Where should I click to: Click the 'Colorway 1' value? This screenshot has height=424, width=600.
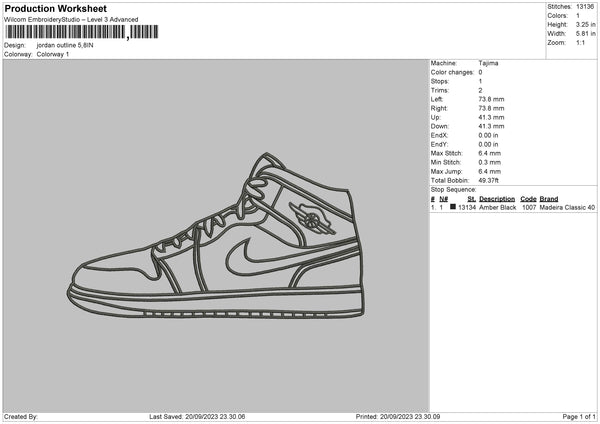53,54
